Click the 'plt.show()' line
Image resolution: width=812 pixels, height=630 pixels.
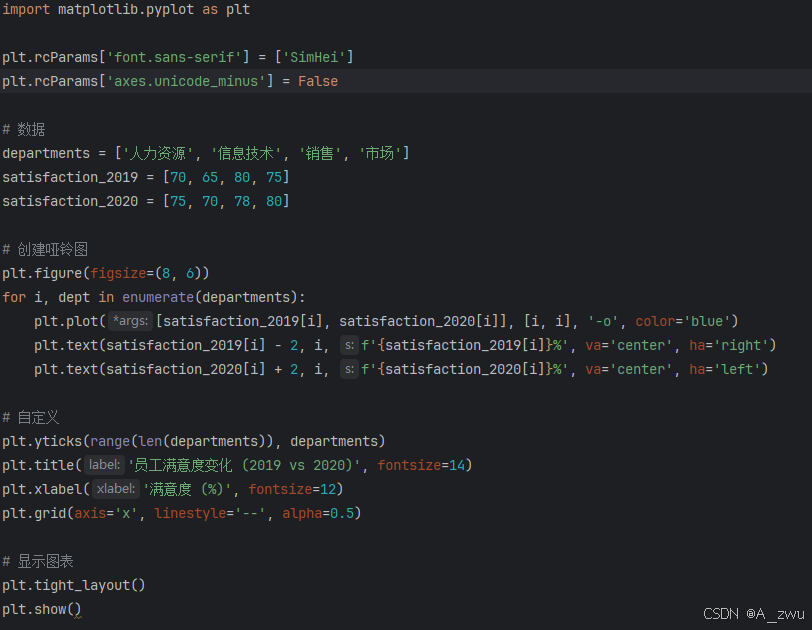pos(42,609)
